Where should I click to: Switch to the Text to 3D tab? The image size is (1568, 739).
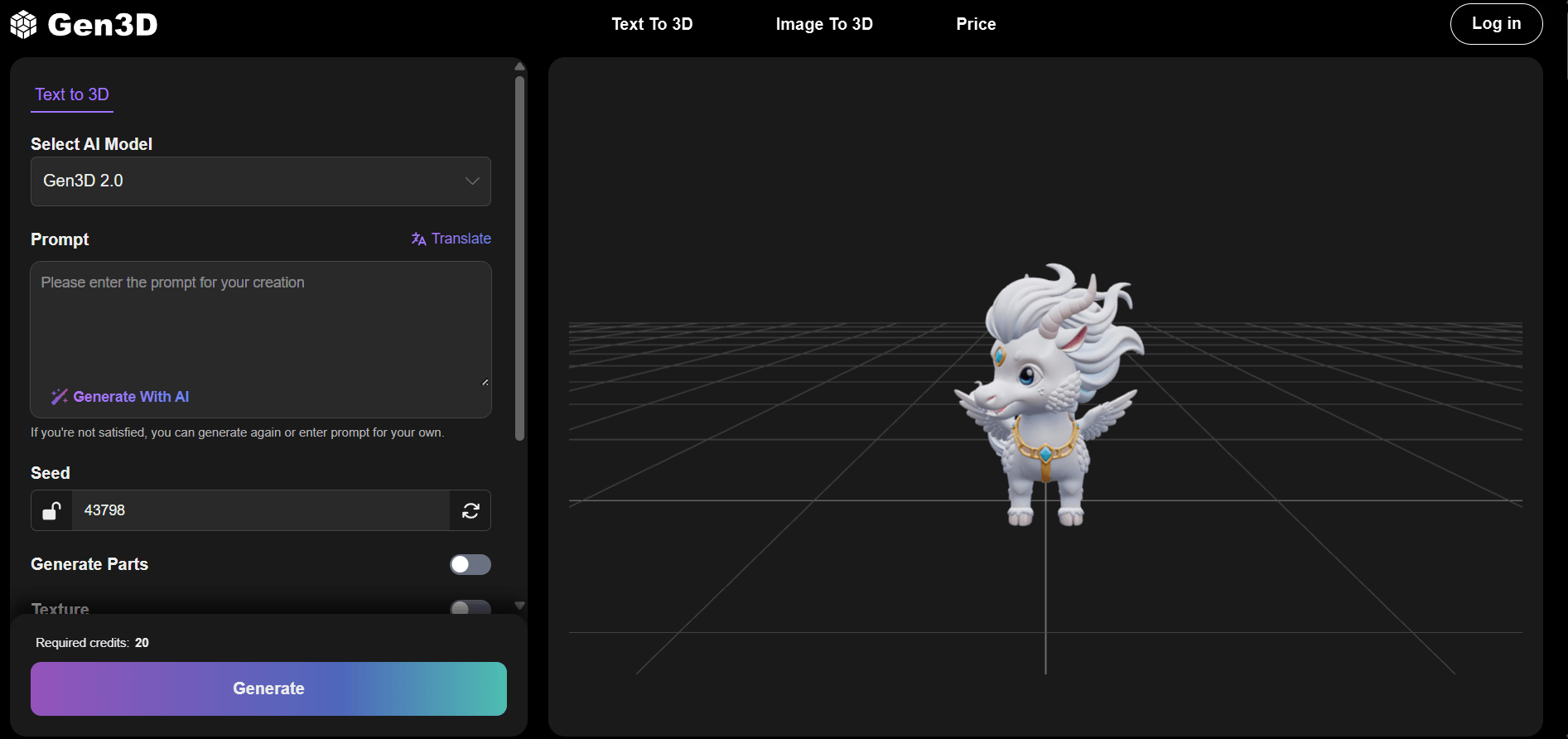coord(72,94)
